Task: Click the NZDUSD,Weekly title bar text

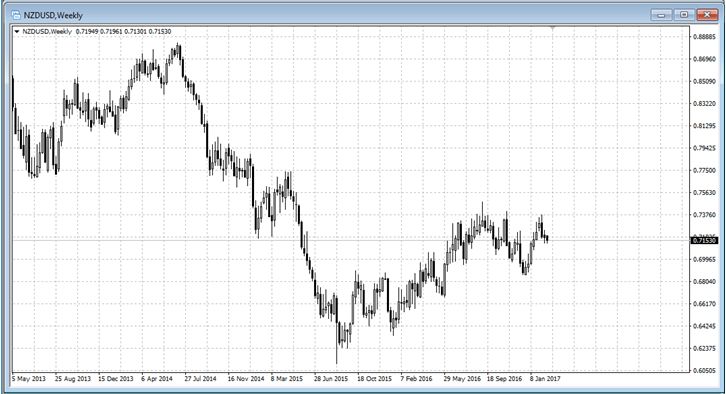Action: coord(53,15)
